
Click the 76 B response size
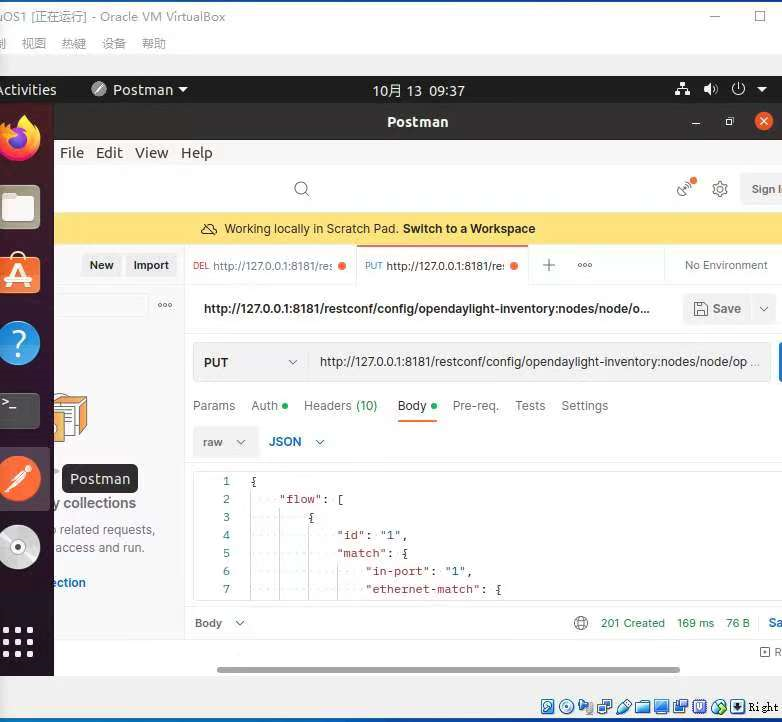[738, 623]
